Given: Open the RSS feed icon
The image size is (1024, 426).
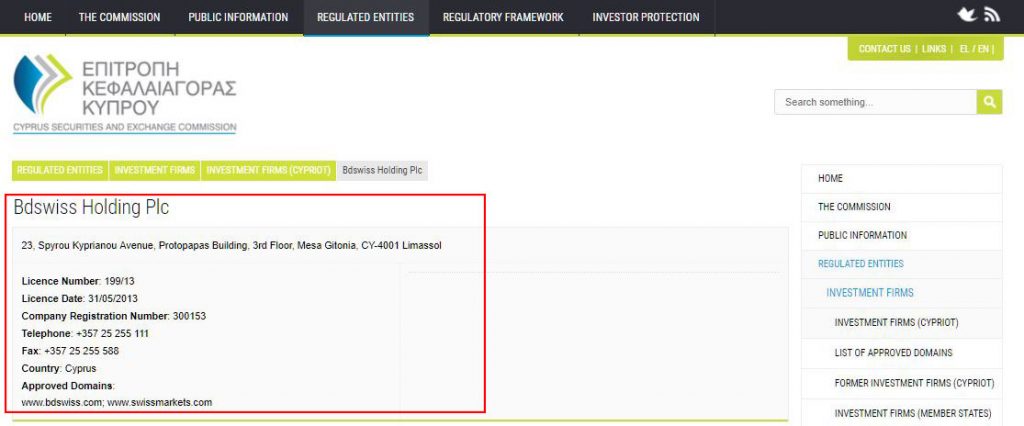Looking at the screenshot, I should 991,15.
